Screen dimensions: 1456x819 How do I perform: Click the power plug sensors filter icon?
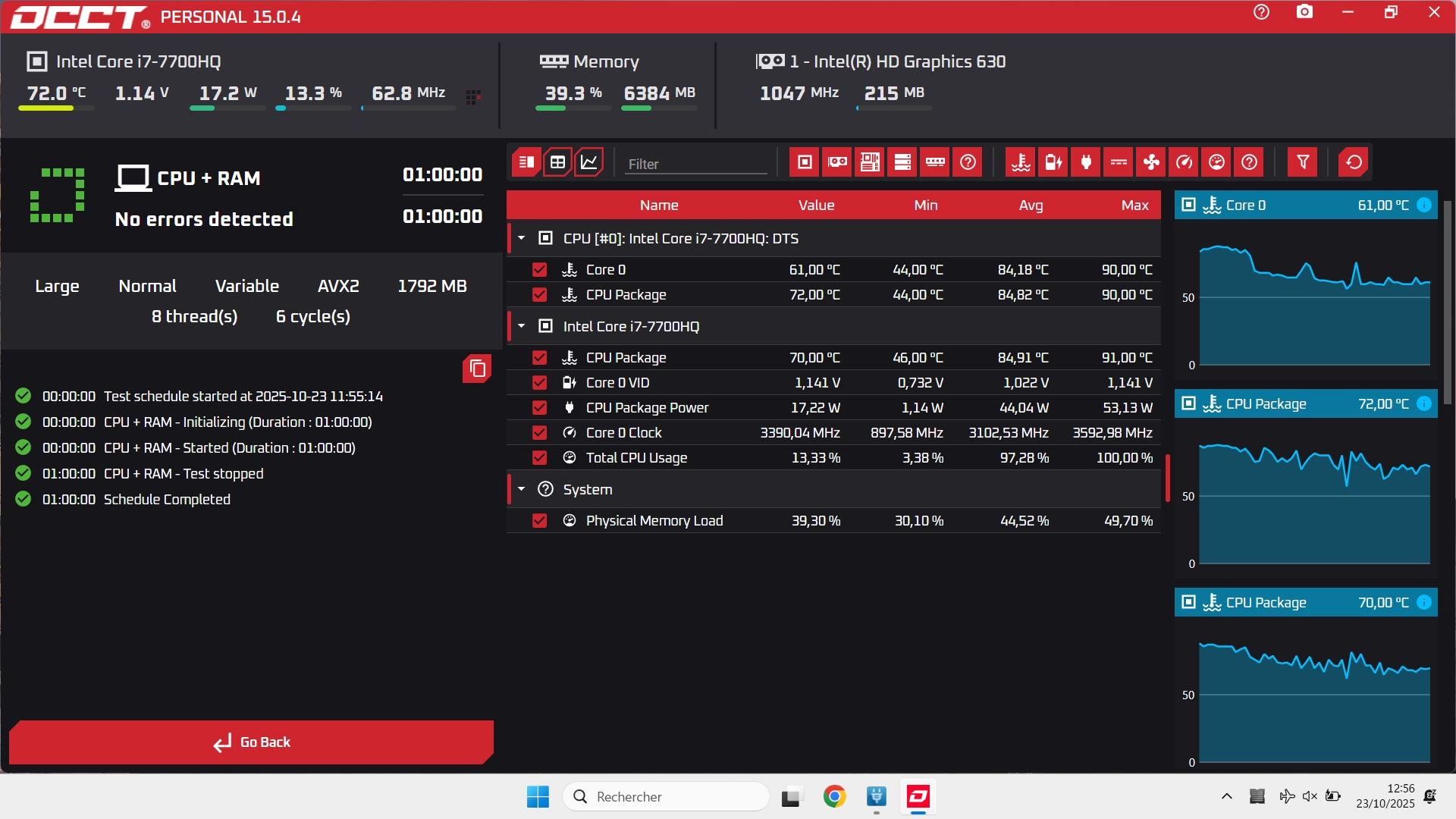coord(1086,162)
